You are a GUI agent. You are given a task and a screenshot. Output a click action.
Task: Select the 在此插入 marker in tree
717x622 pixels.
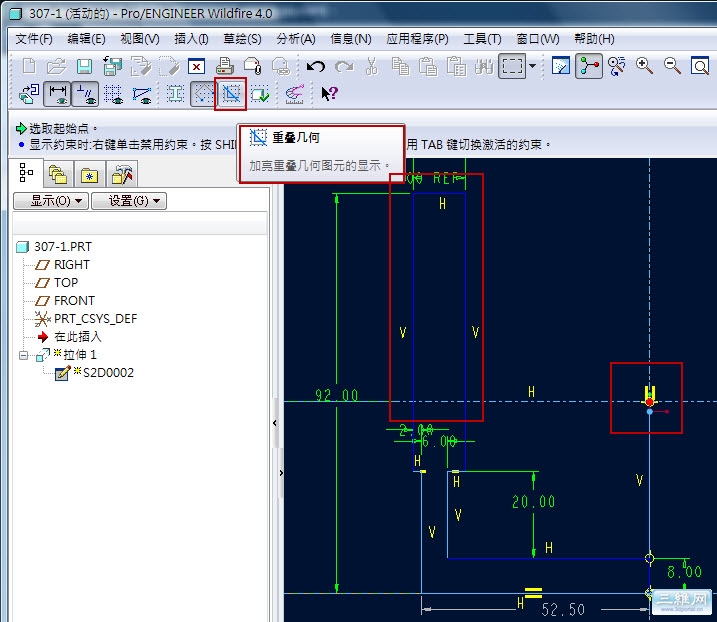tap(69, 337)
